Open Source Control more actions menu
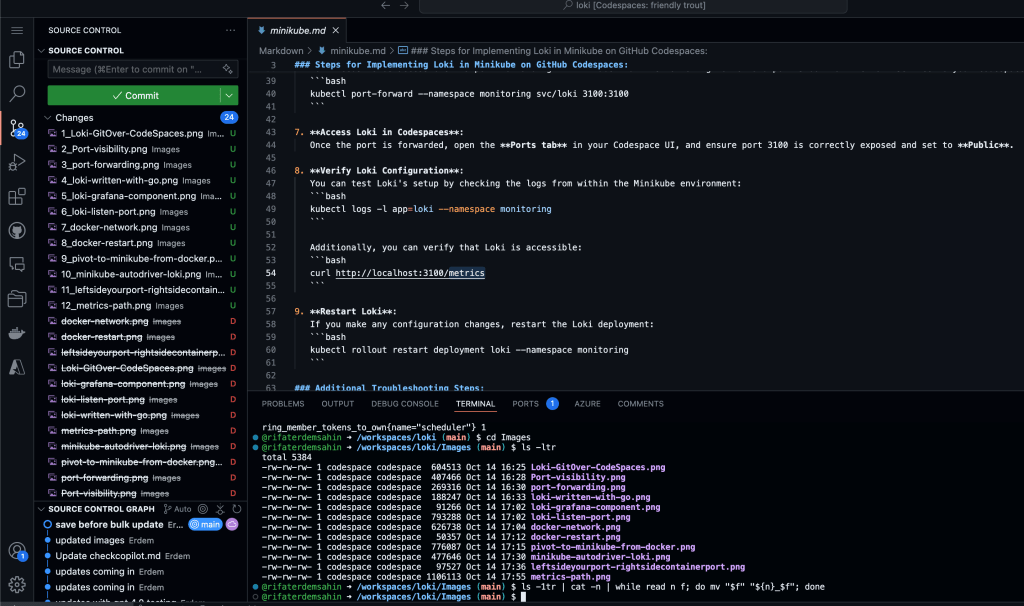Screen dimensions: 1024x606 231,30
